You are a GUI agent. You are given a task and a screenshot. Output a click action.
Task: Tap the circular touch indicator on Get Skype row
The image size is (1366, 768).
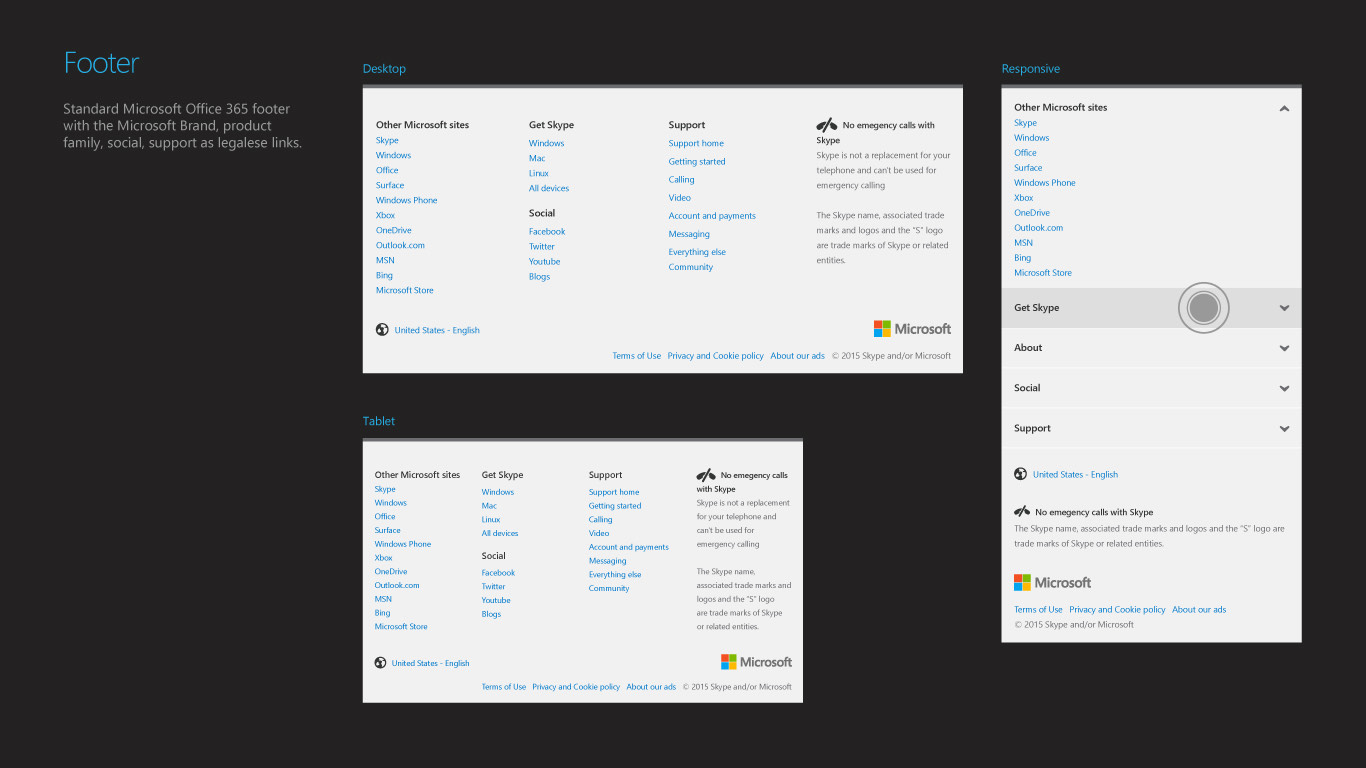[1203, 308]
